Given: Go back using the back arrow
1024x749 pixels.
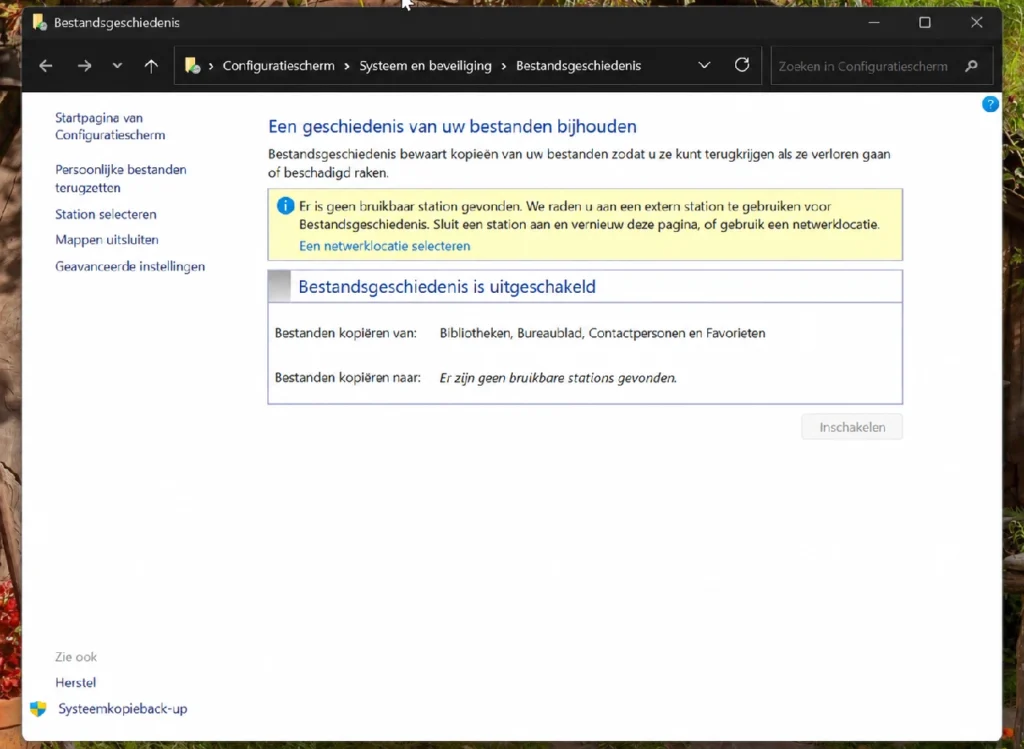Looking at the screenshot, I should point(46,66).
